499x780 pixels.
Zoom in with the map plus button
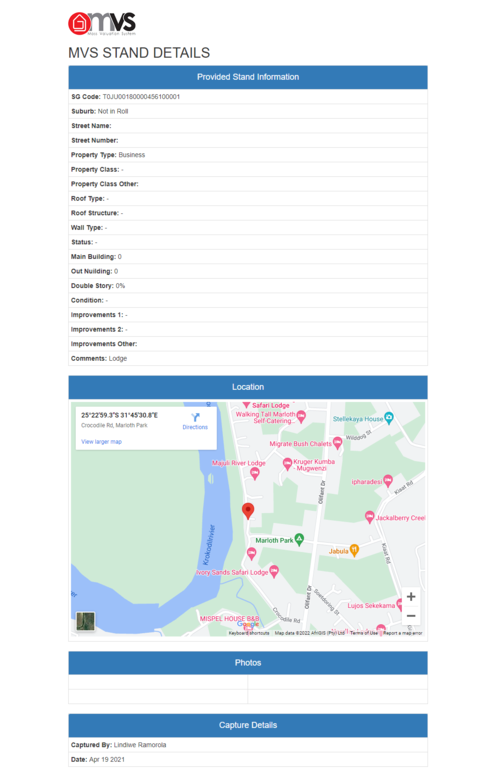coord(411,596)
